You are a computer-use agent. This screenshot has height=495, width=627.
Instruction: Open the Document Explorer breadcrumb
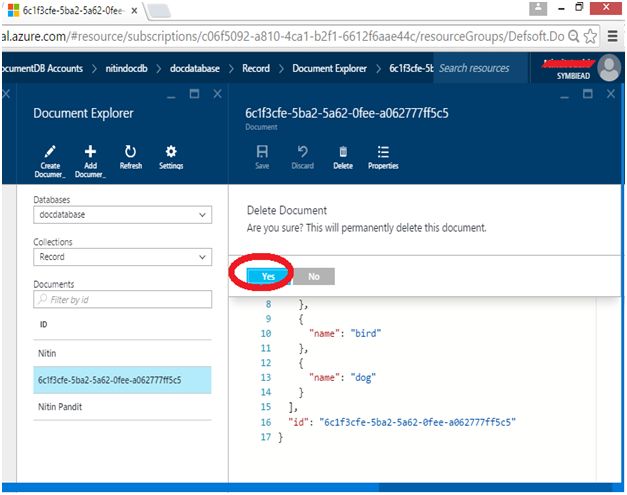[329, 68]
